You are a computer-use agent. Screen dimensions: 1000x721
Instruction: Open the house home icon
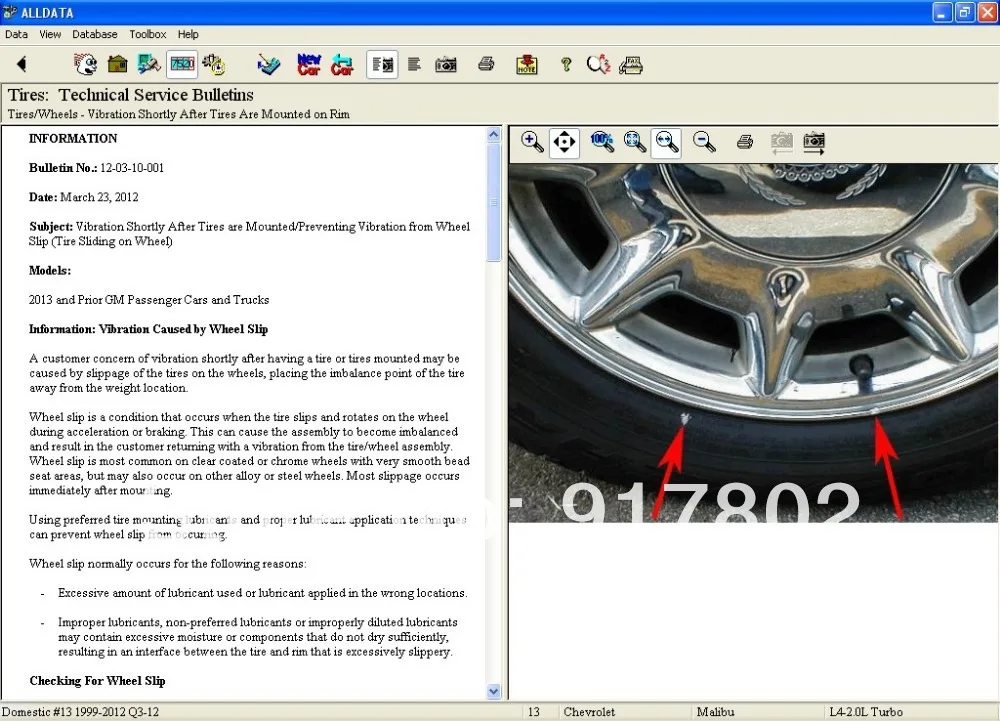click(x=117, y=64)
